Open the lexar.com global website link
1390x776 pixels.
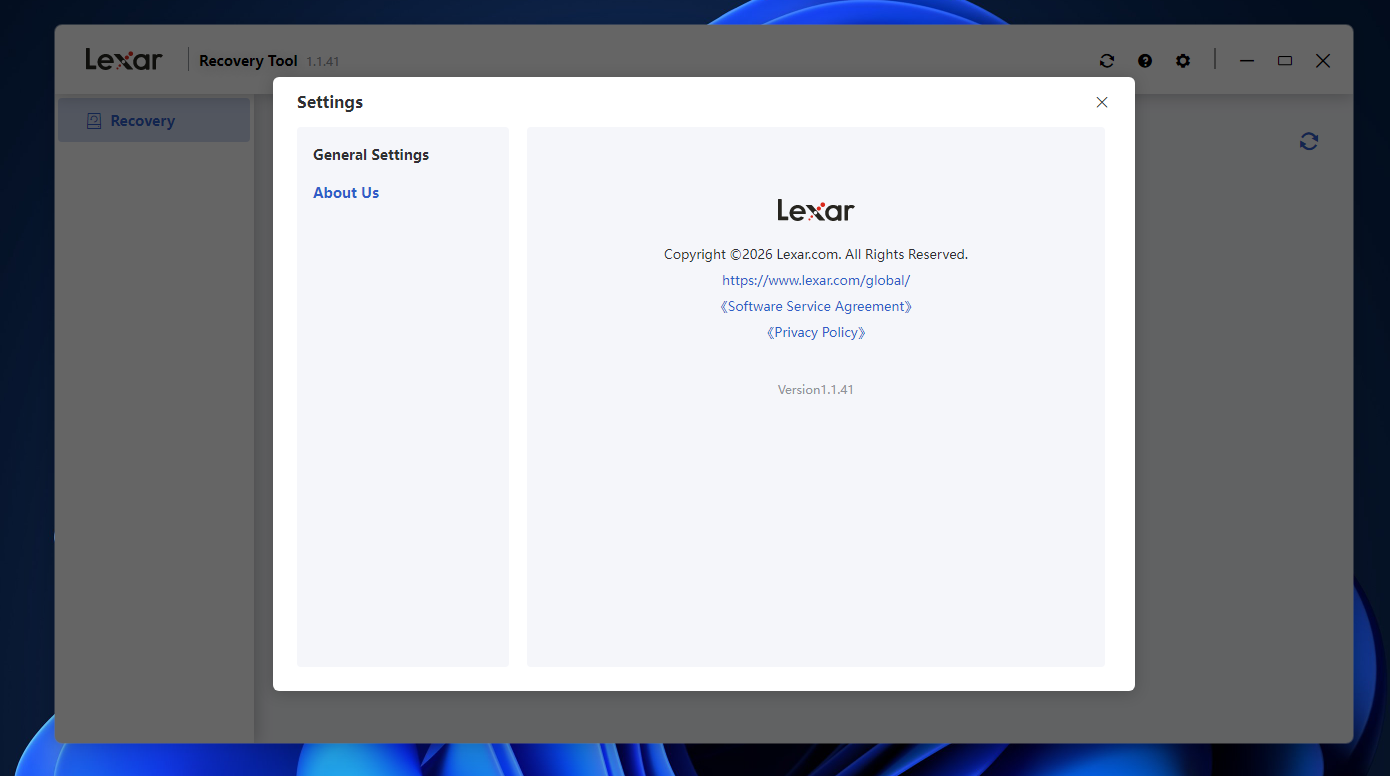coord(815,280)
